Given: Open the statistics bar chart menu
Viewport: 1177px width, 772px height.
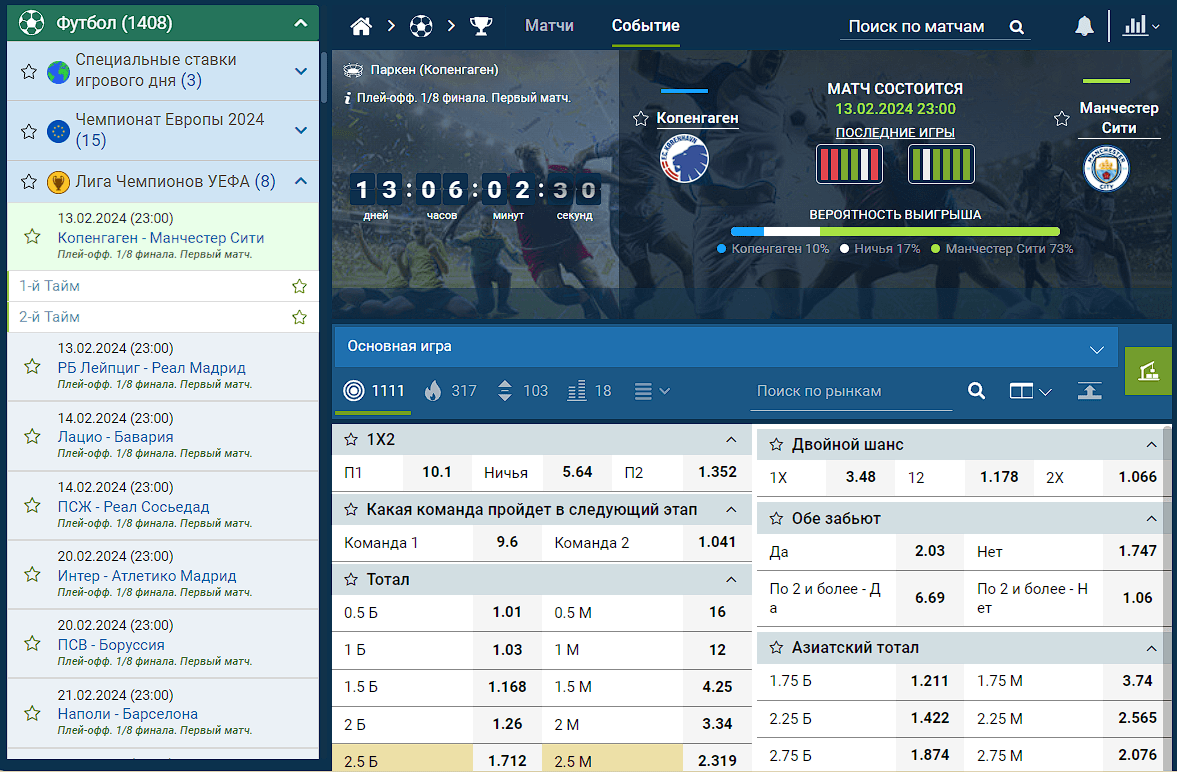Looking at the screenshot, I should (1140, 26).
